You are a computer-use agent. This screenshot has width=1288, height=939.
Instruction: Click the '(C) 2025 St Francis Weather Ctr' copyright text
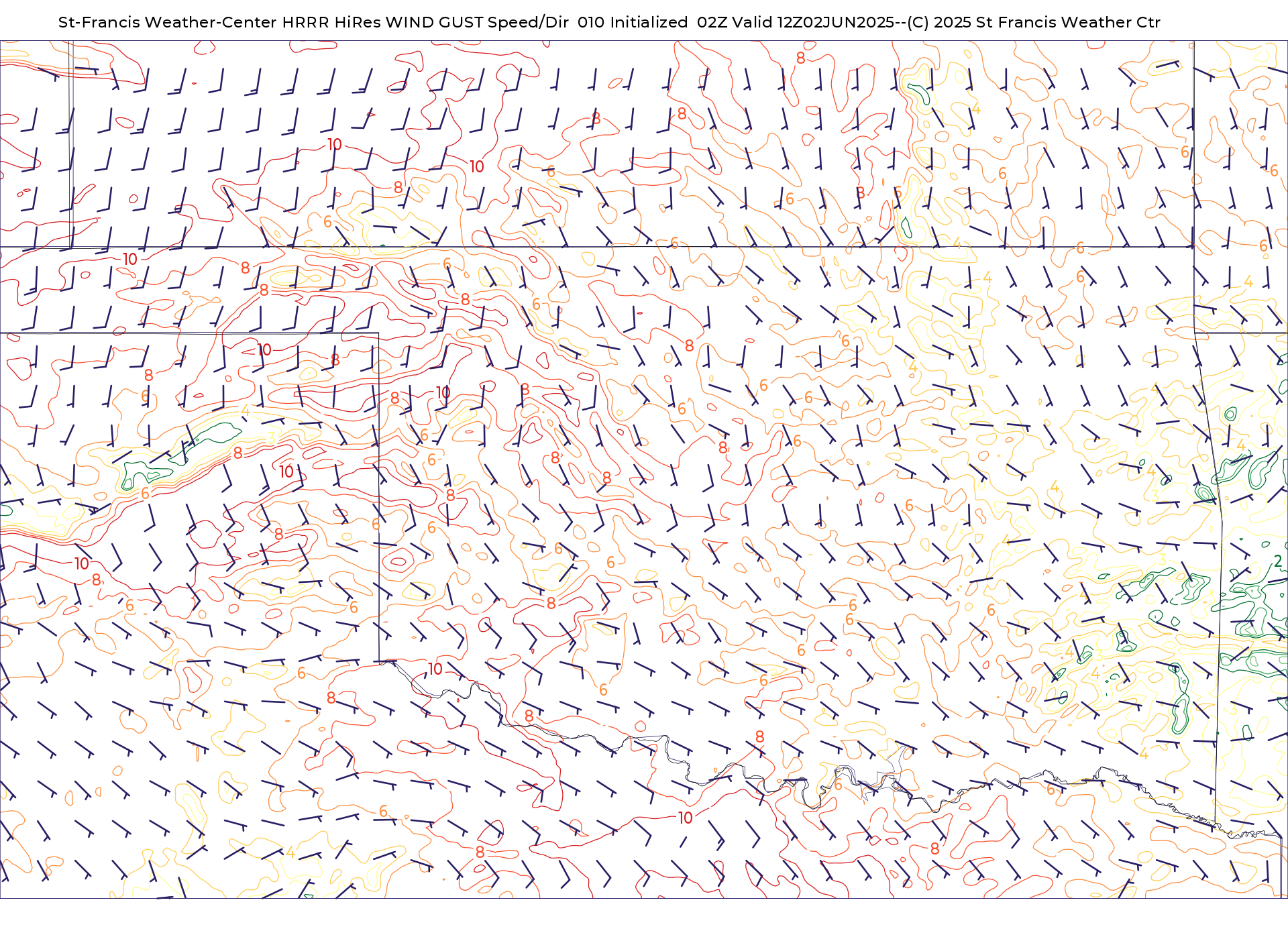click(x=1034, y=22)
